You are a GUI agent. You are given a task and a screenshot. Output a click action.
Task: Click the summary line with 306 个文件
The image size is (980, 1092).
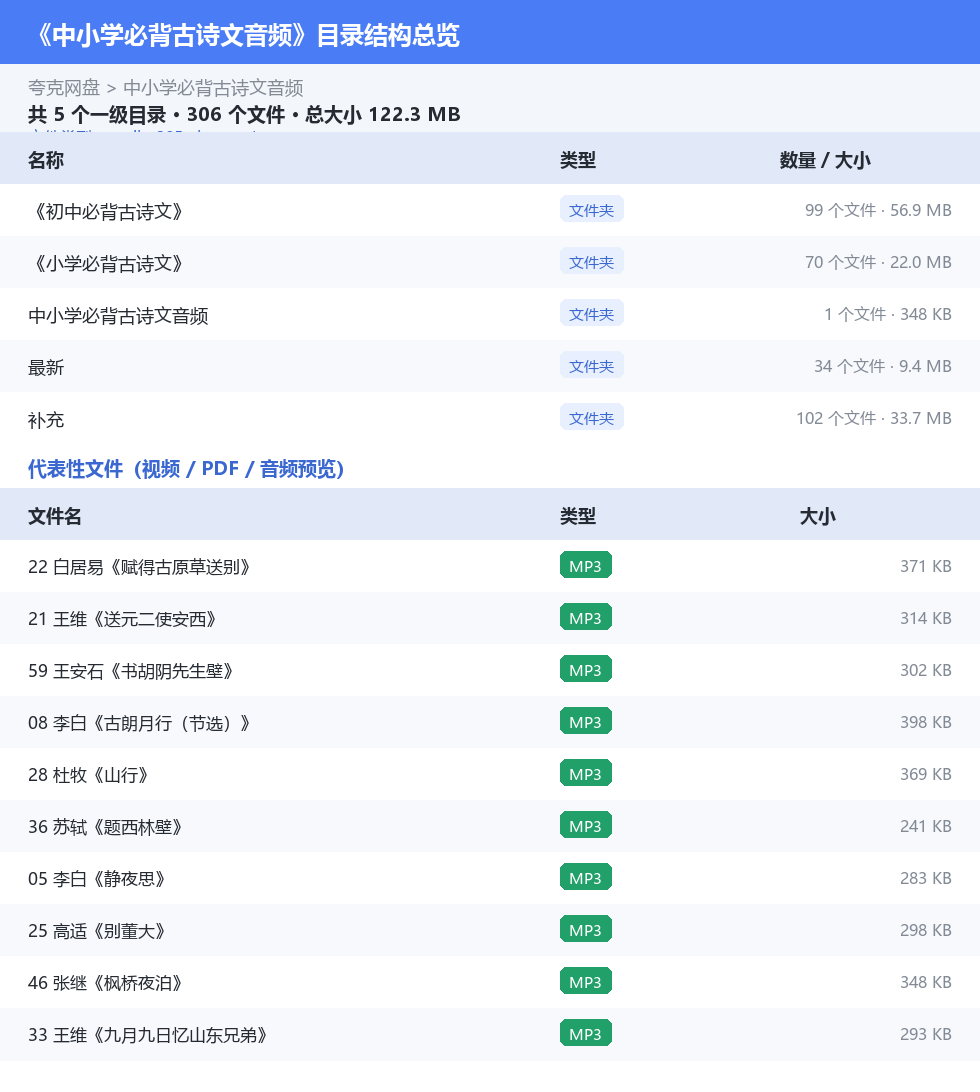244,114
